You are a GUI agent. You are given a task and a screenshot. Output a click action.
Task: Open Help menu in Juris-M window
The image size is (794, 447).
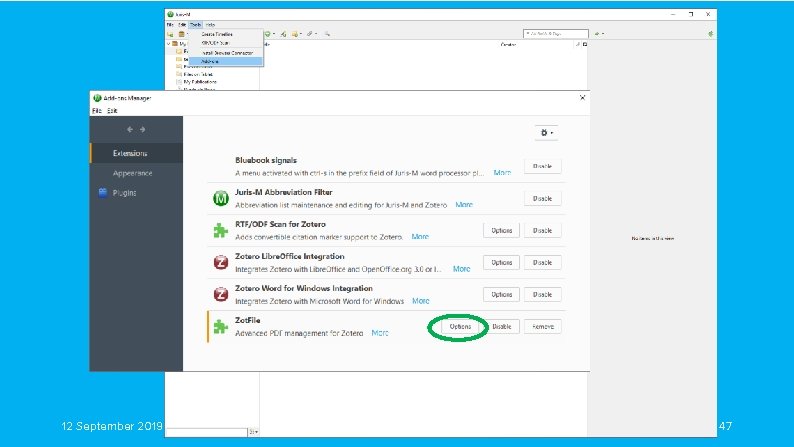click(x=210, y=24)
